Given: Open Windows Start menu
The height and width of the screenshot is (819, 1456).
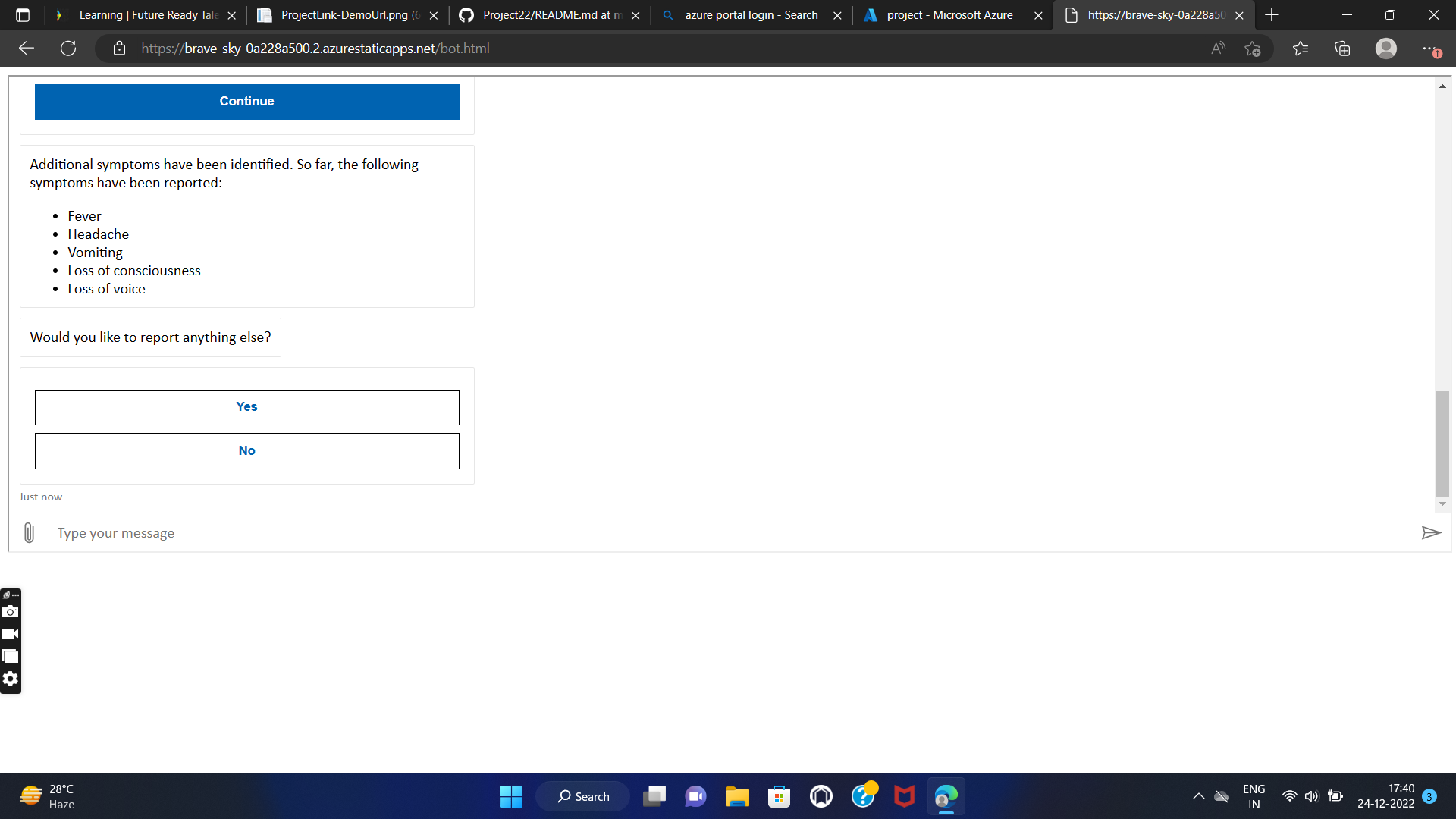Looking at the screenshot, I should tap(511, 796).
